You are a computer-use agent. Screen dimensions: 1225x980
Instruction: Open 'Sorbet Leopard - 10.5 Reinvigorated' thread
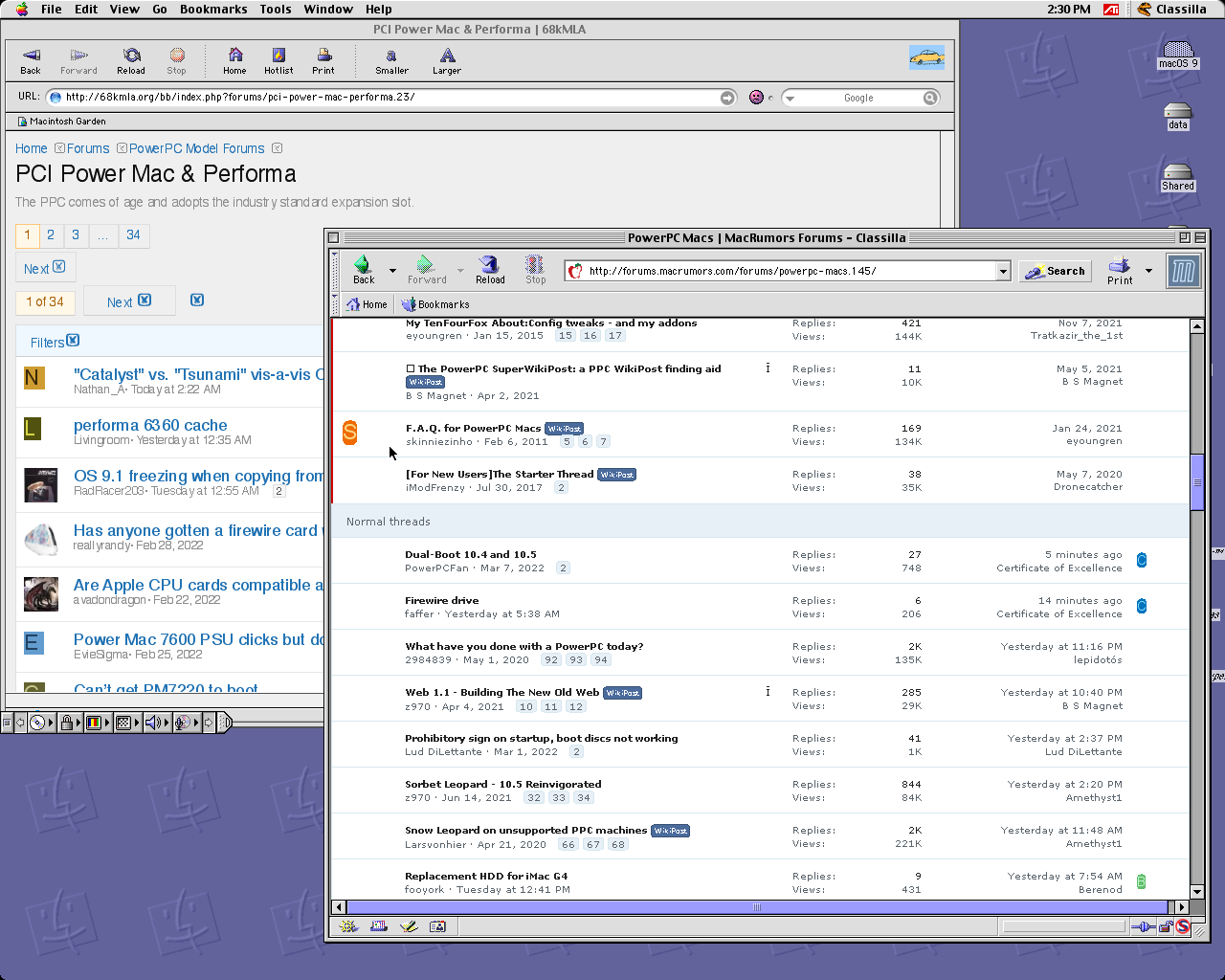coord(503,784)
